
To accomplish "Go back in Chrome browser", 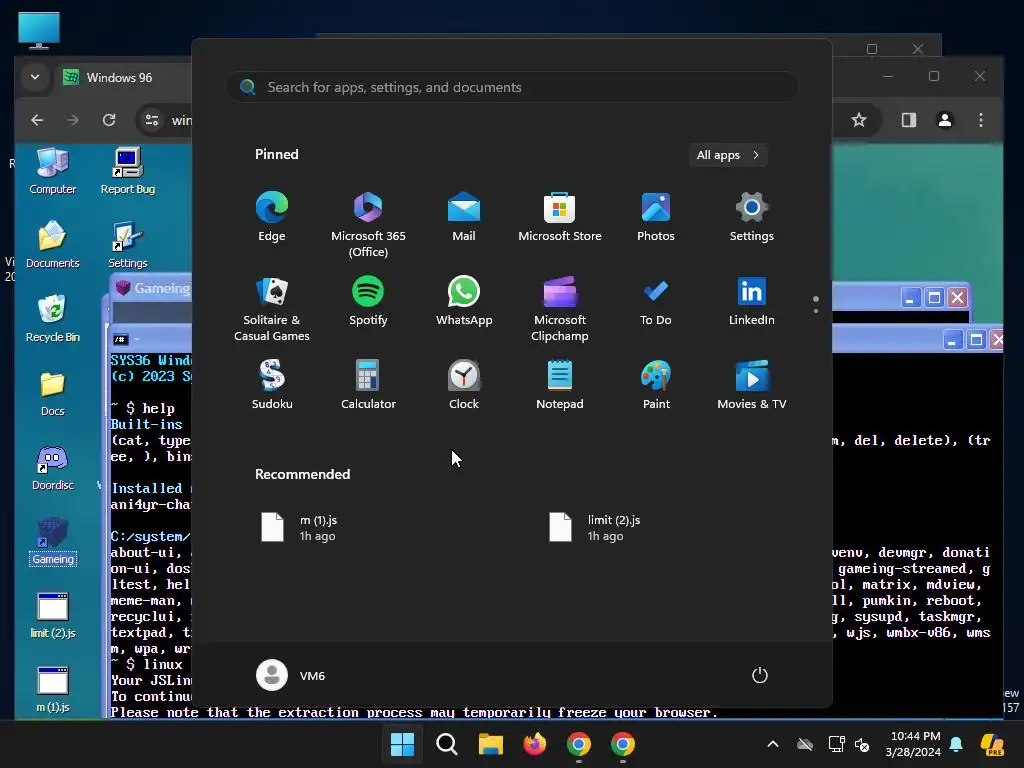I will pos(37,120).
